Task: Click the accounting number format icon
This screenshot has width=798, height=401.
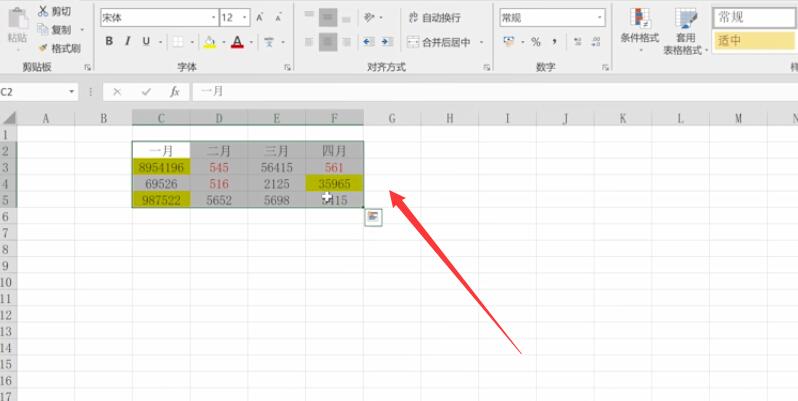Action: 509,42
